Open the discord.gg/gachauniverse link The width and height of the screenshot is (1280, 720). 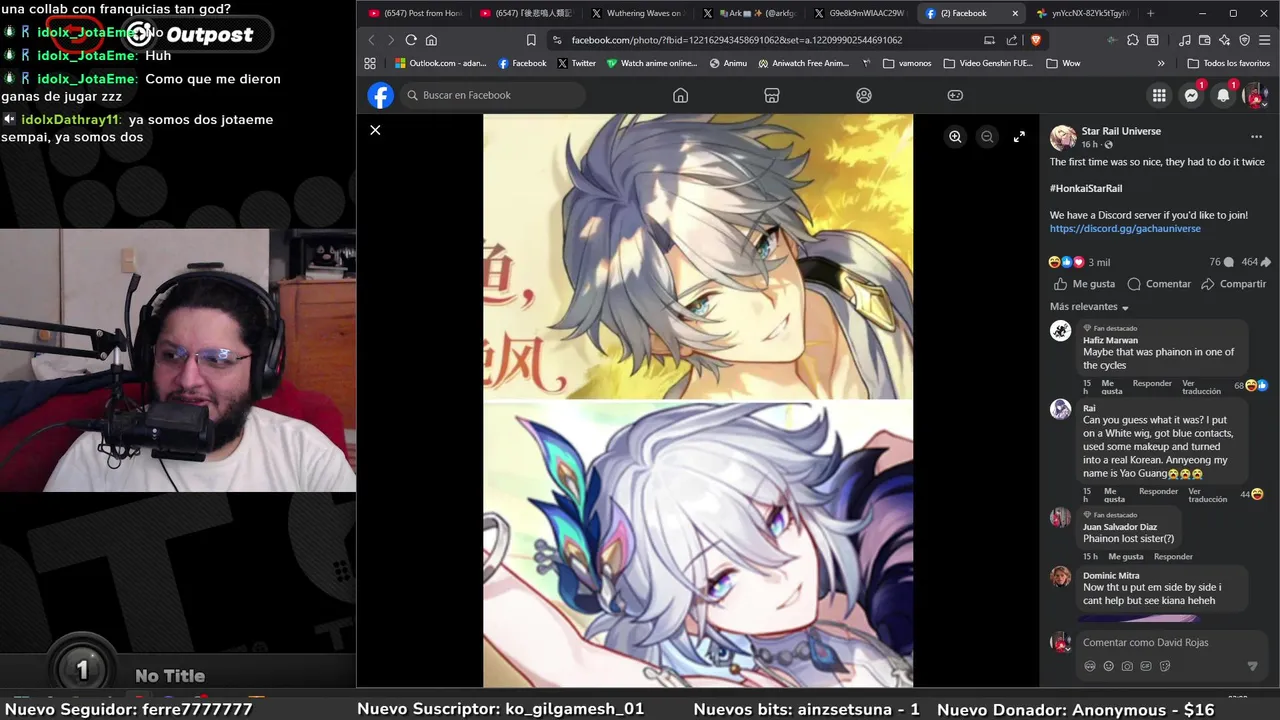pyautogui.click(x=1125, y=228)
